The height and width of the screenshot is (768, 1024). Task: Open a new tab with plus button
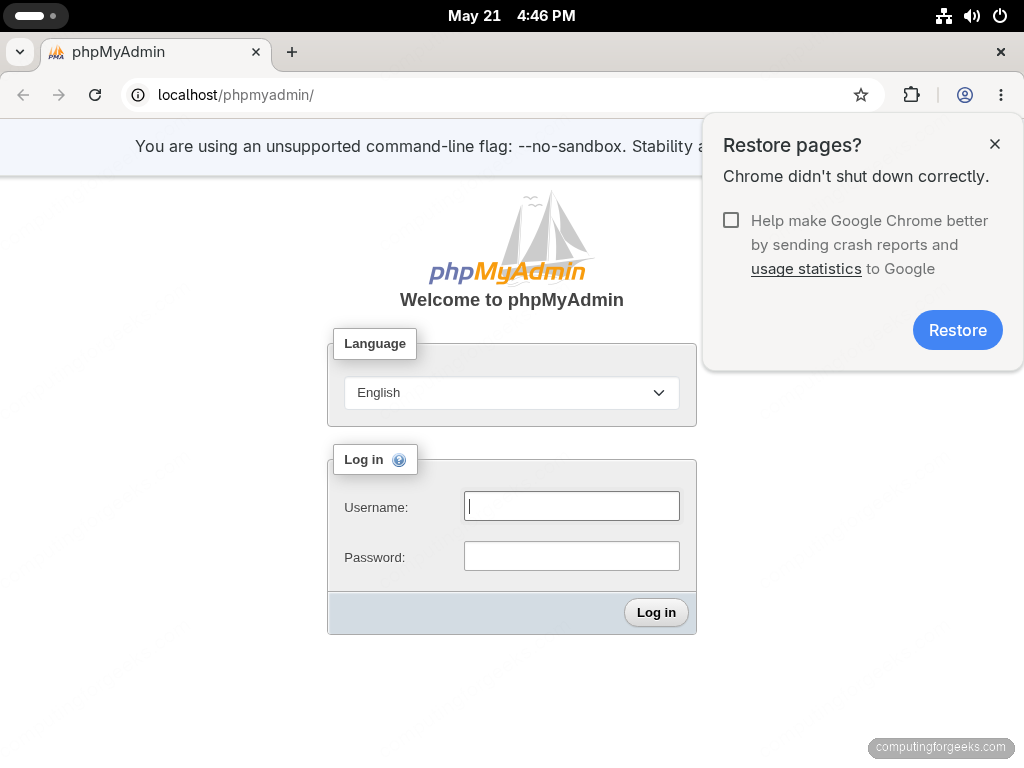292,52
